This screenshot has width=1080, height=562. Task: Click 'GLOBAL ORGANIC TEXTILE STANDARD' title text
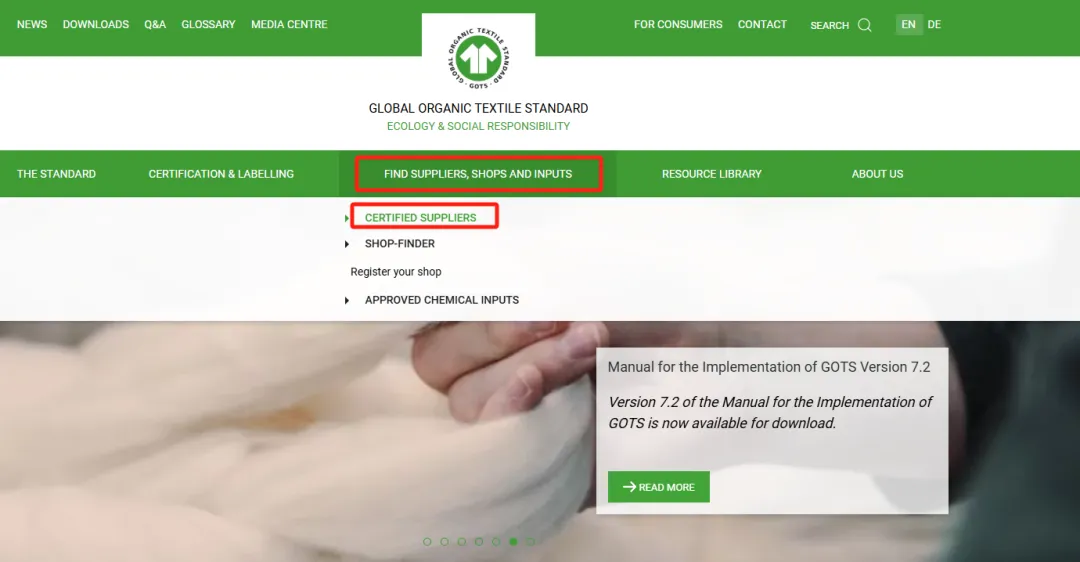pos(478,108)
